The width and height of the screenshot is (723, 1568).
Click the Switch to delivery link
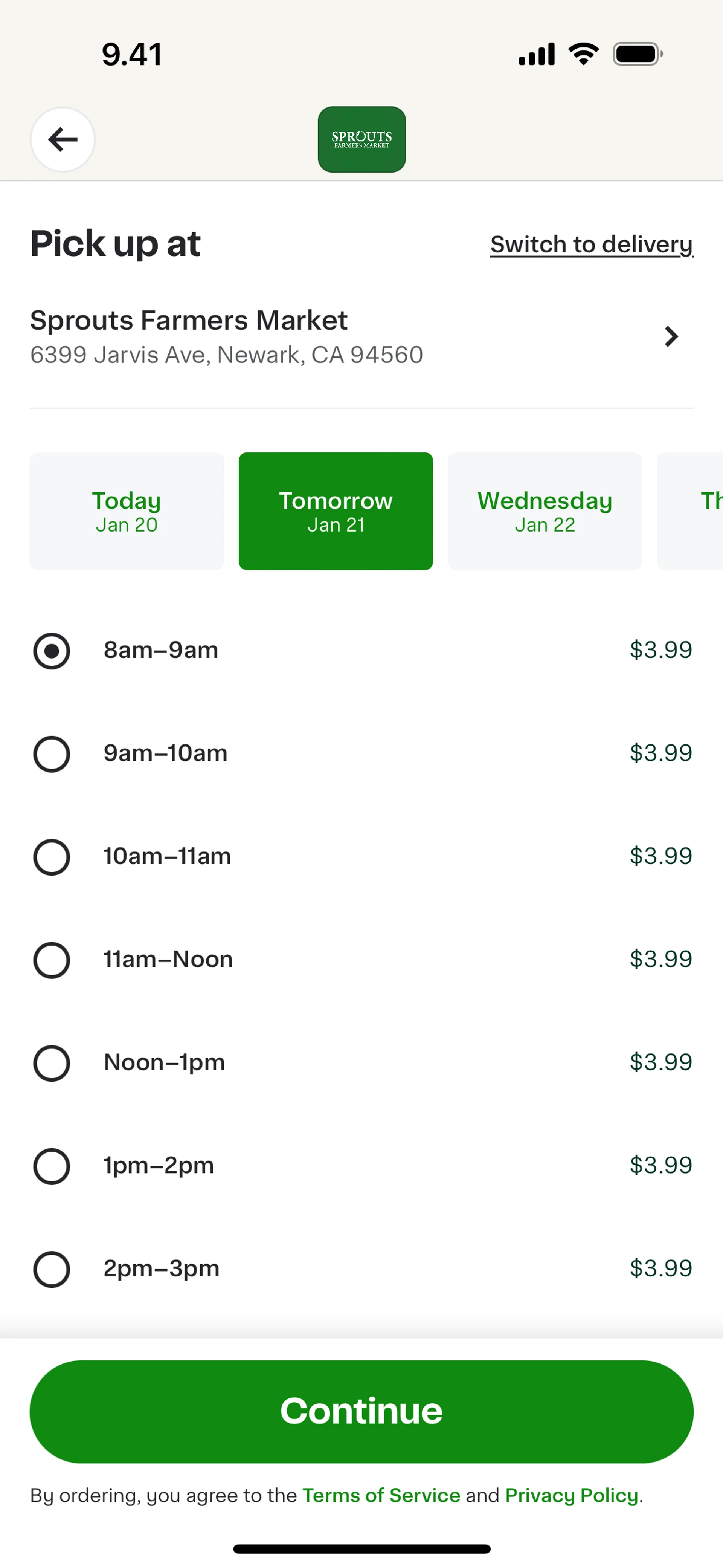coord(592,245)
